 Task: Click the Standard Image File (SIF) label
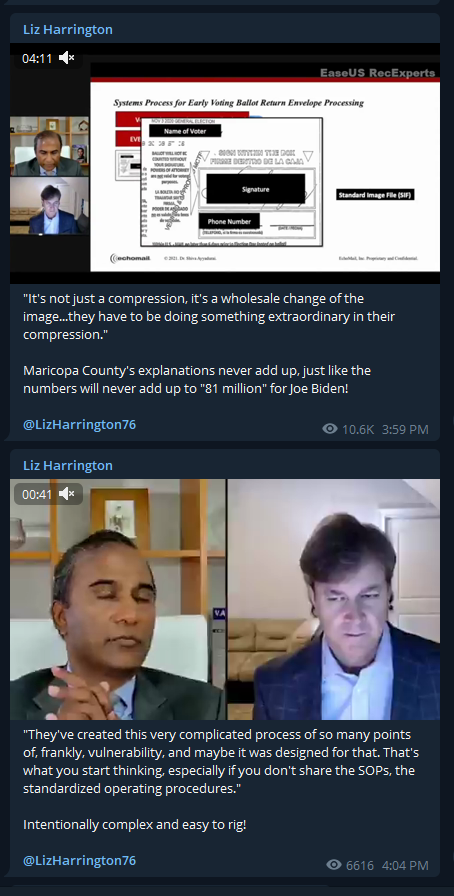pyautogui.click(x=375, y=195)
